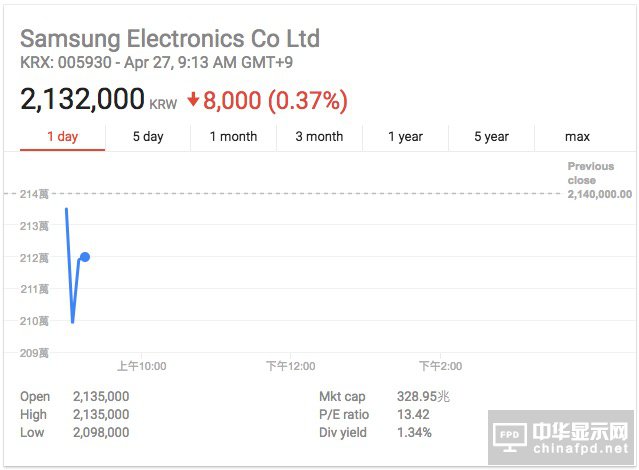Select the max range tab
This screenshot has width=639, height=470.
coord(577,137)
